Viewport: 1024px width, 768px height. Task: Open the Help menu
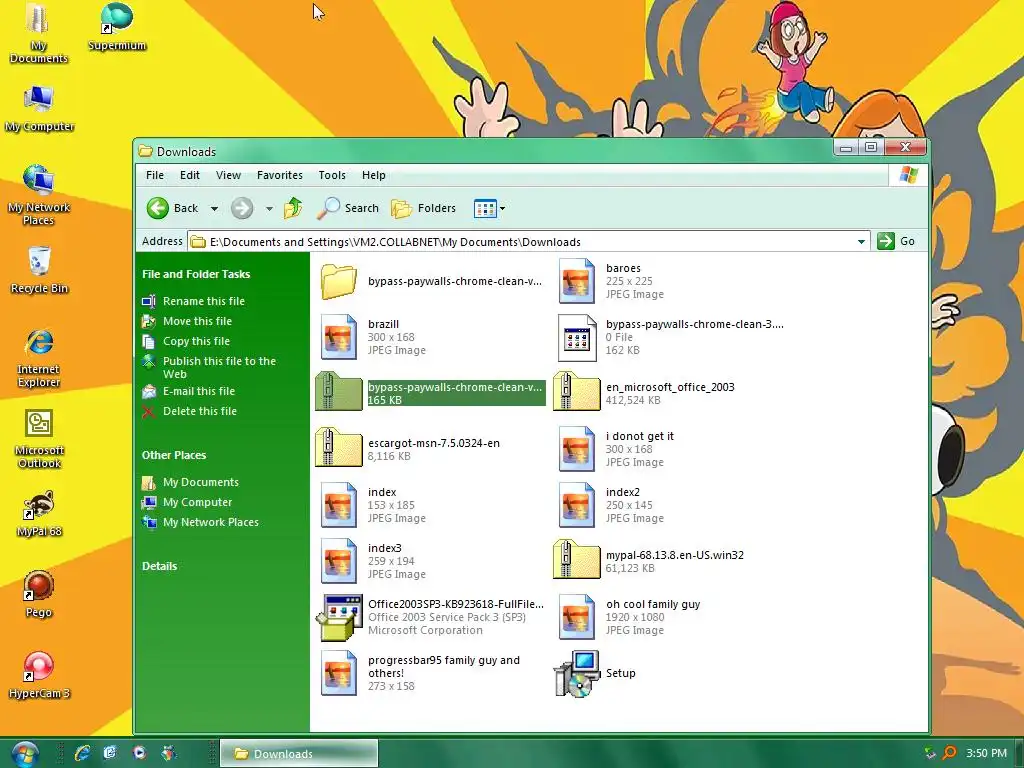[x=374, y=175]
